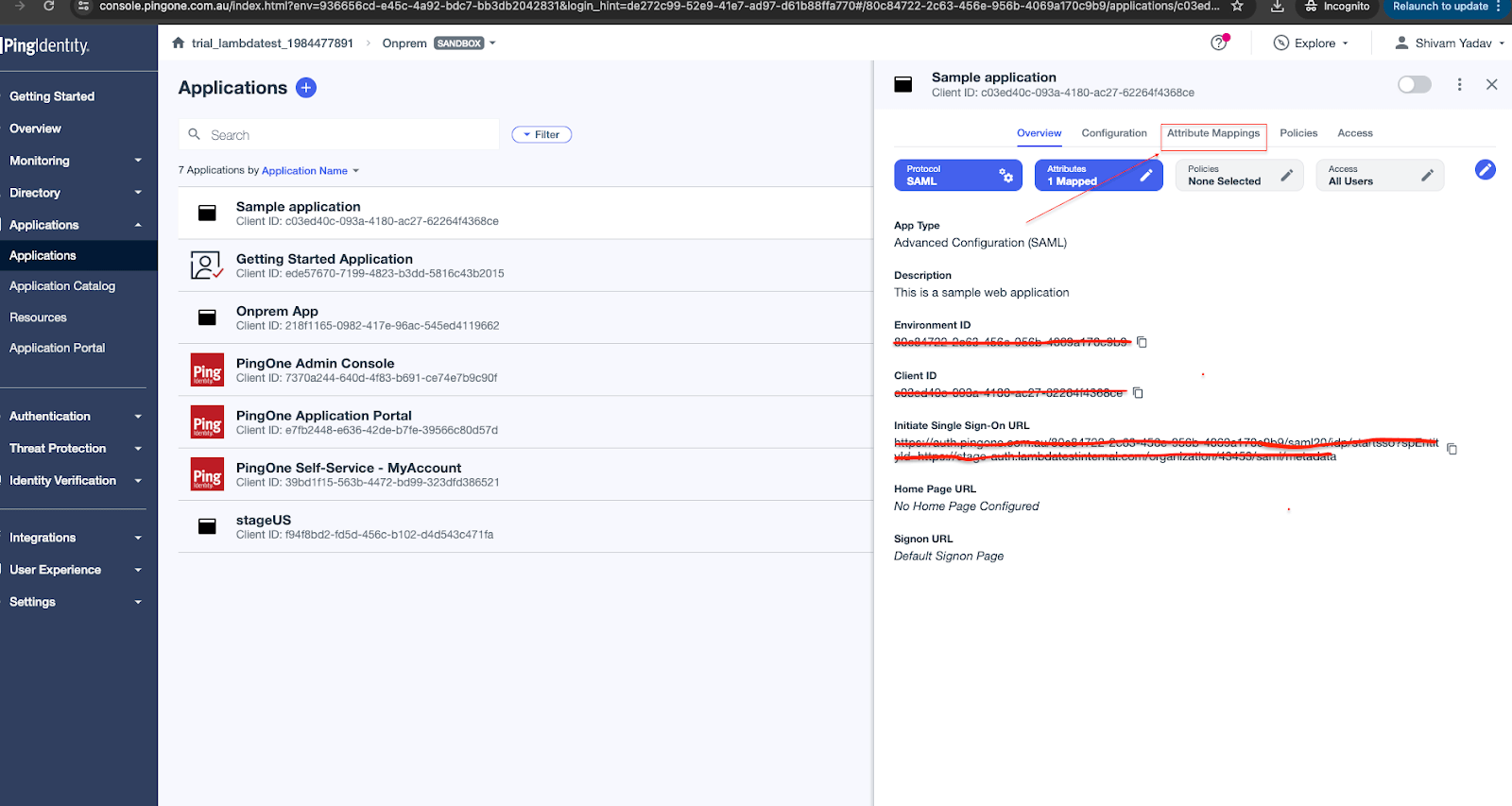Image resolution: width=1512 pixels, height=806 pixels.
Task: Click the Attributes mapped pencil icon
Action: pyautogui.click(x=1146, y=175)
